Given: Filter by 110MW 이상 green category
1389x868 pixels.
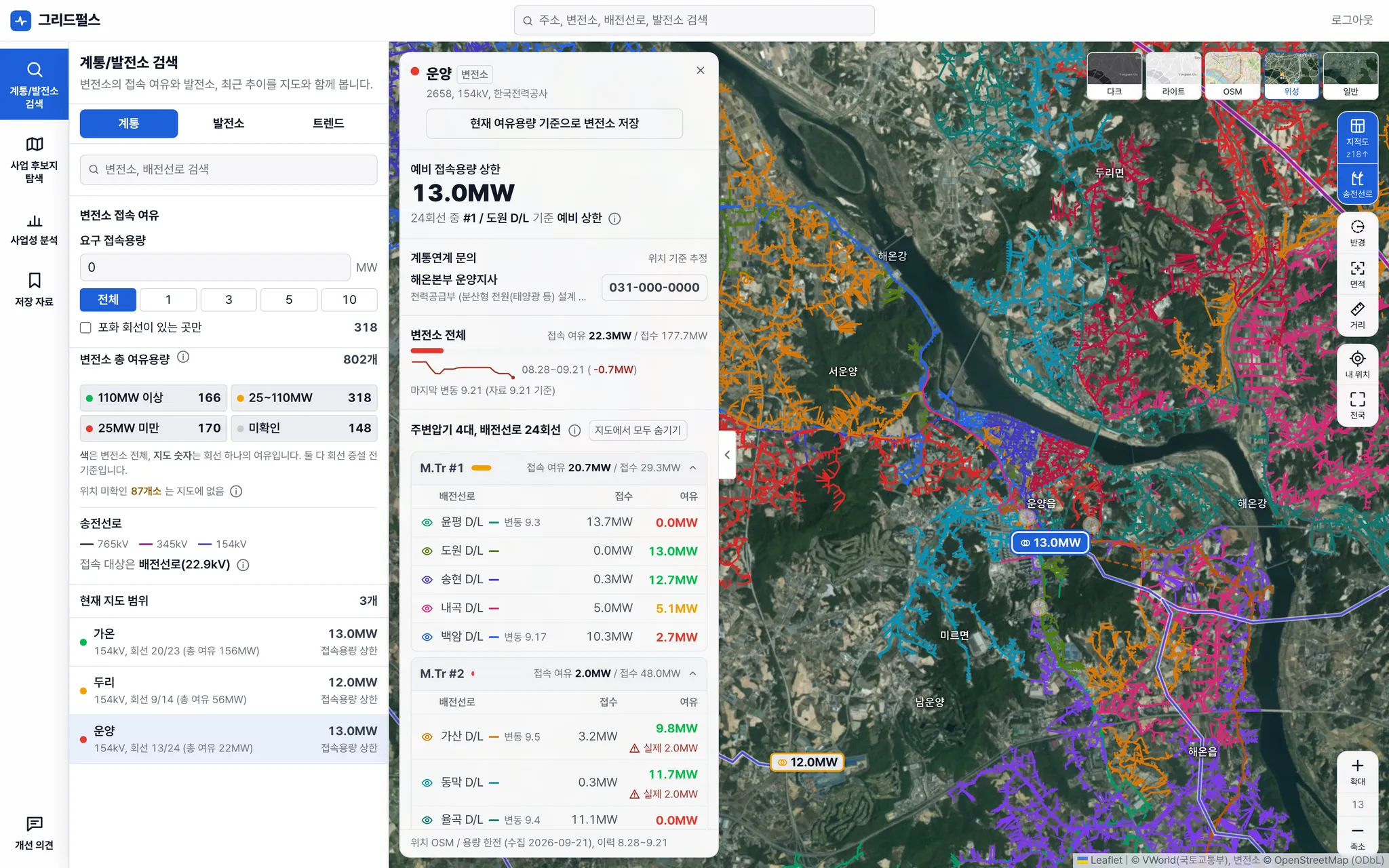Looking at the screenshot, I should 153,398.
